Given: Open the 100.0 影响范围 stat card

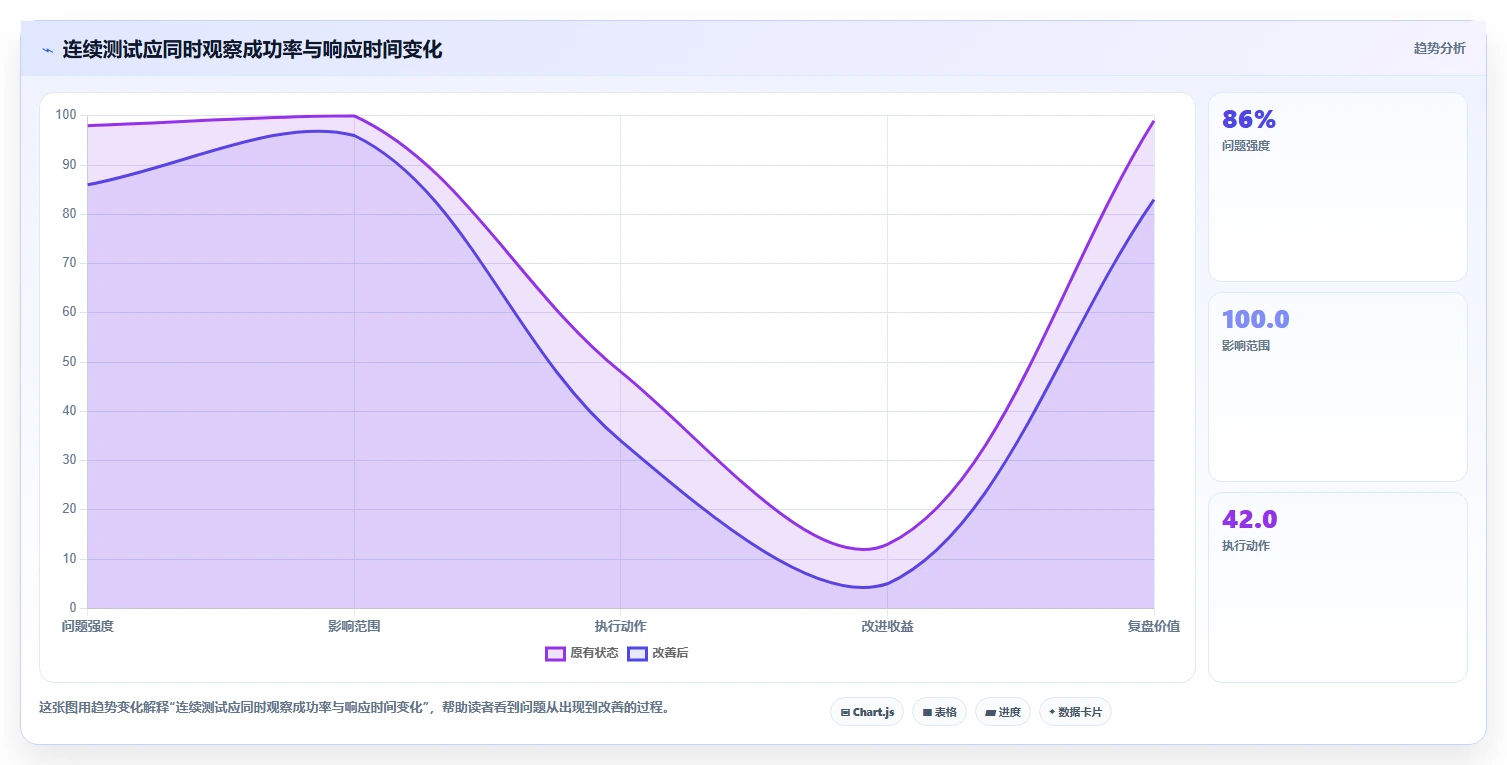Looking at the screenshot, I should [1337, 387].
